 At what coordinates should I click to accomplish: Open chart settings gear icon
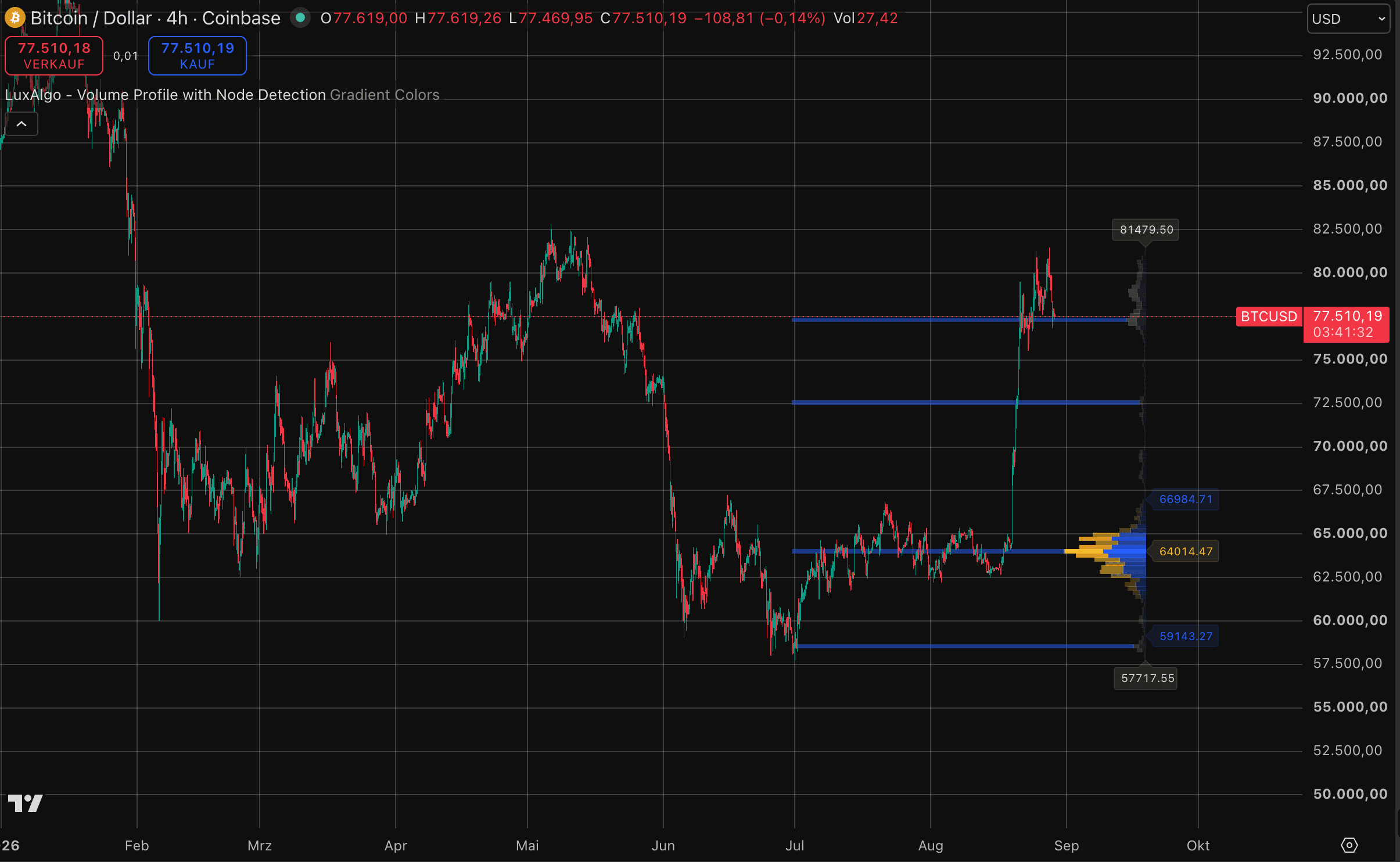1349,845
